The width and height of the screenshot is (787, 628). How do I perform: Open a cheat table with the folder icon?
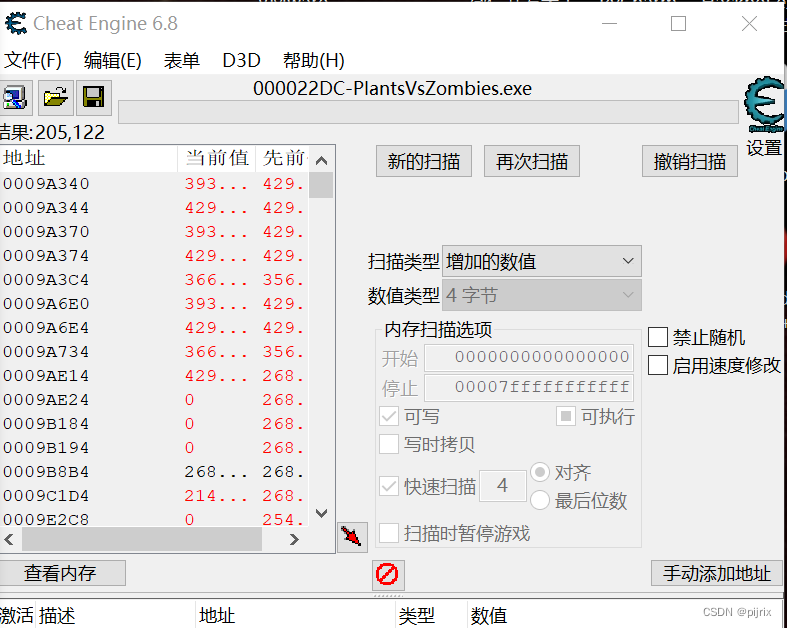click(x=56, y=97)
